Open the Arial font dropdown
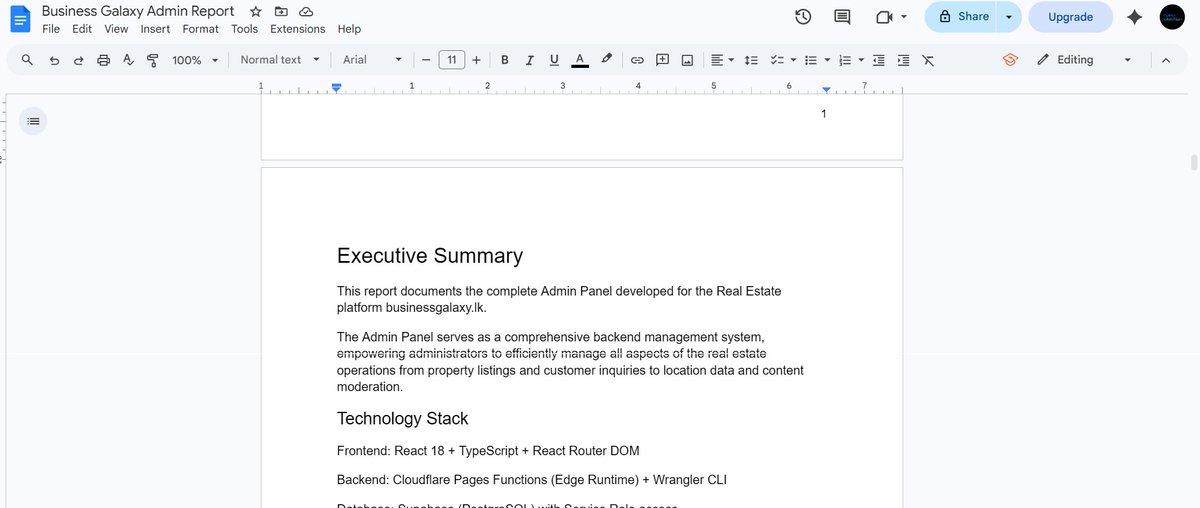This screenshot has height=508, width=1200. pyautogui.click(x=372, y=60)
